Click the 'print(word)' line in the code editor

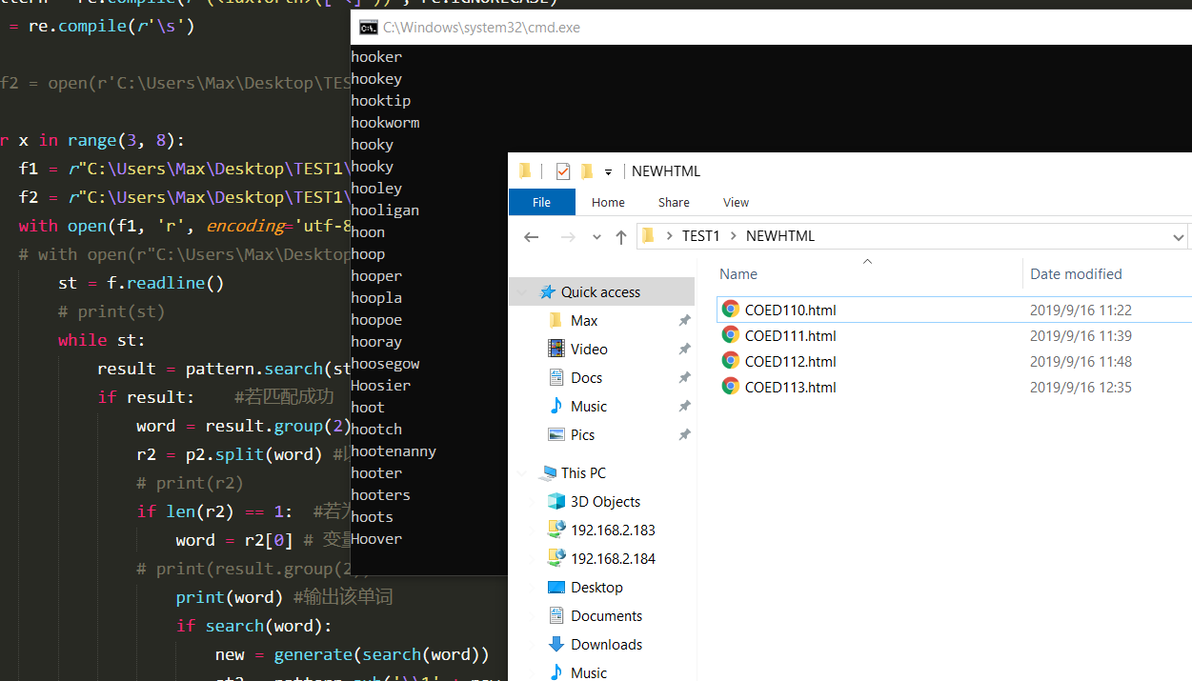[x=229, y=597]
